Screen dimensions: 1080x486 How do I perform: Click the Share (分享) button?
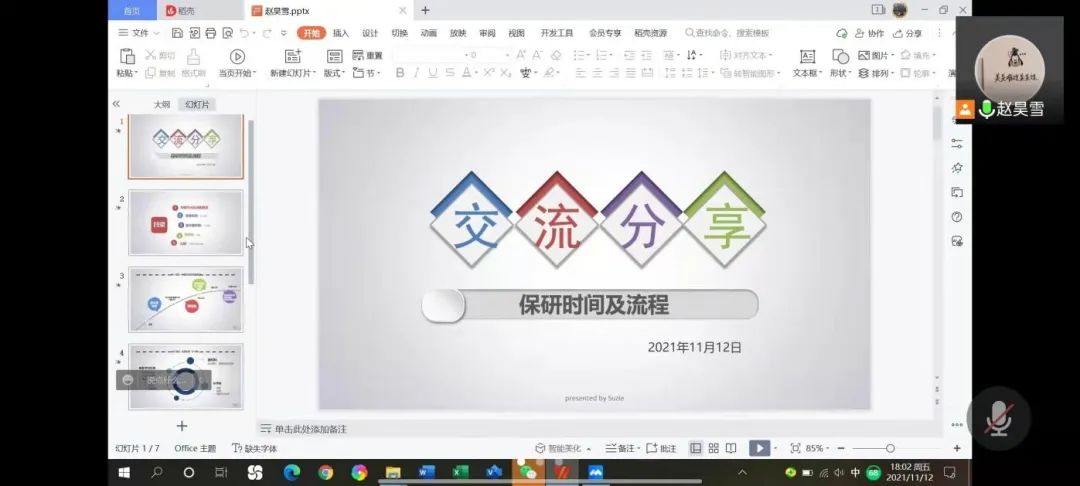[907, 33]
